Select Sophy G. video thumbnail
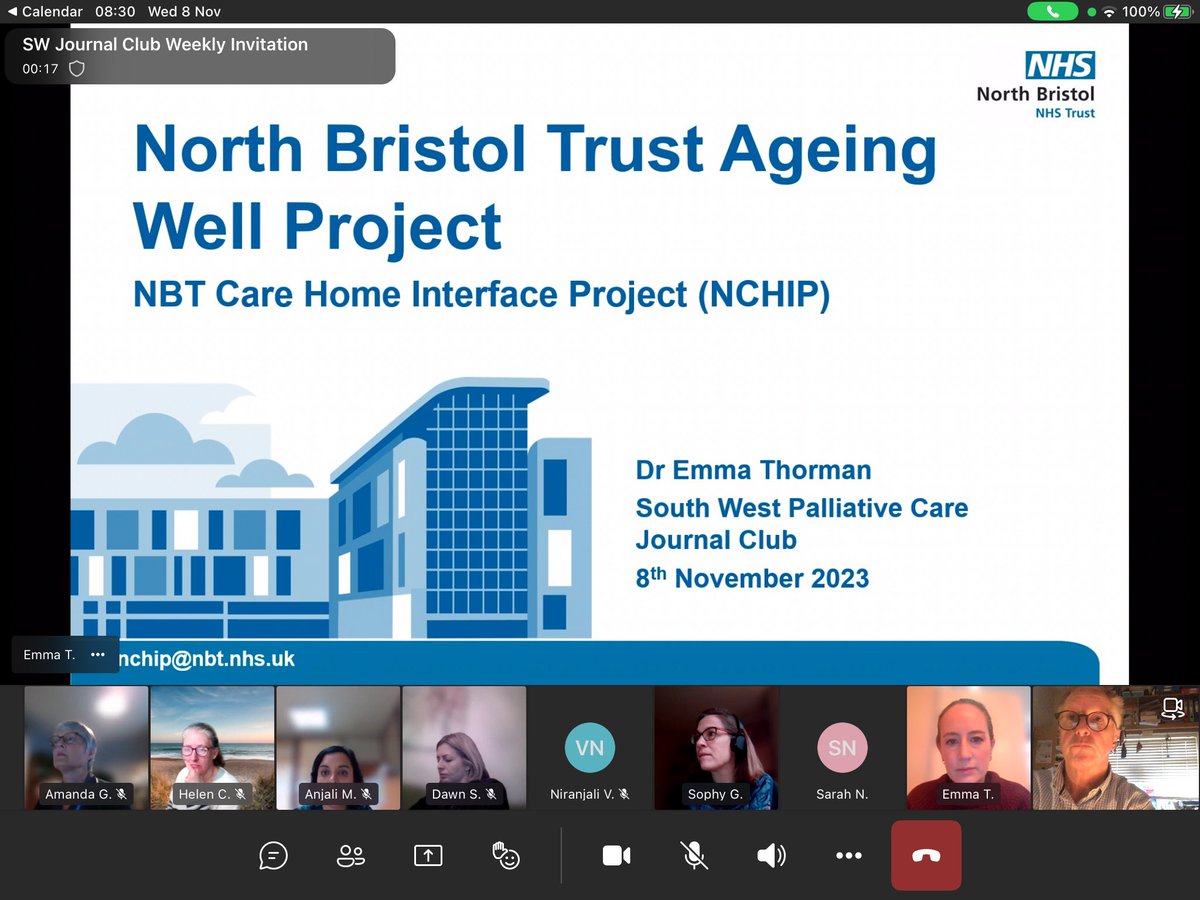The image size is (1200, 900). coord(716,747)
